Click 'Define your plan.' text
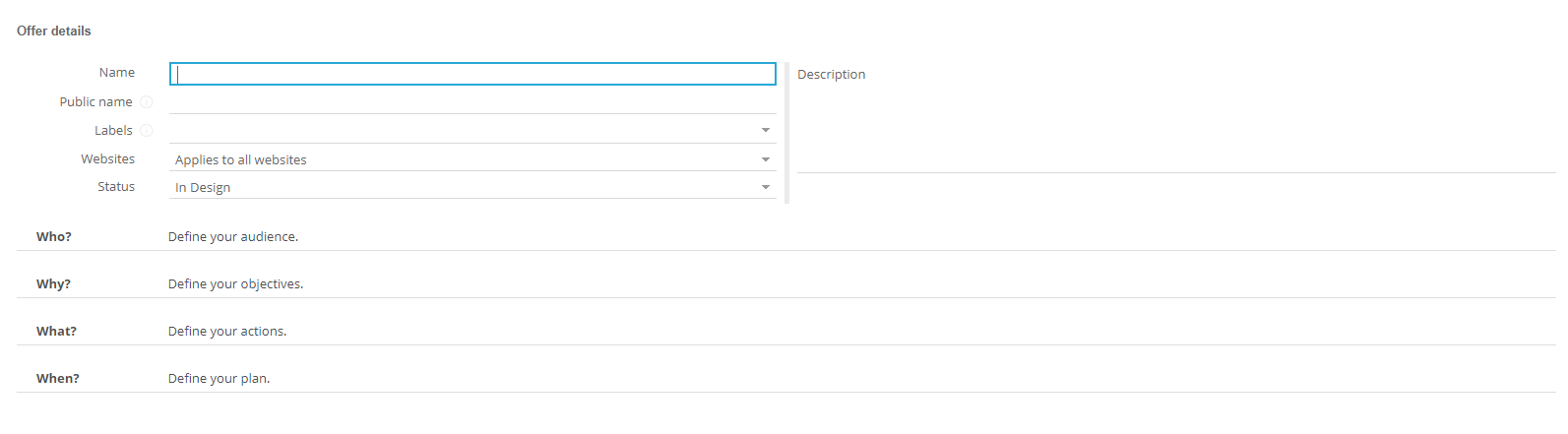 click(x=219, y=379)
